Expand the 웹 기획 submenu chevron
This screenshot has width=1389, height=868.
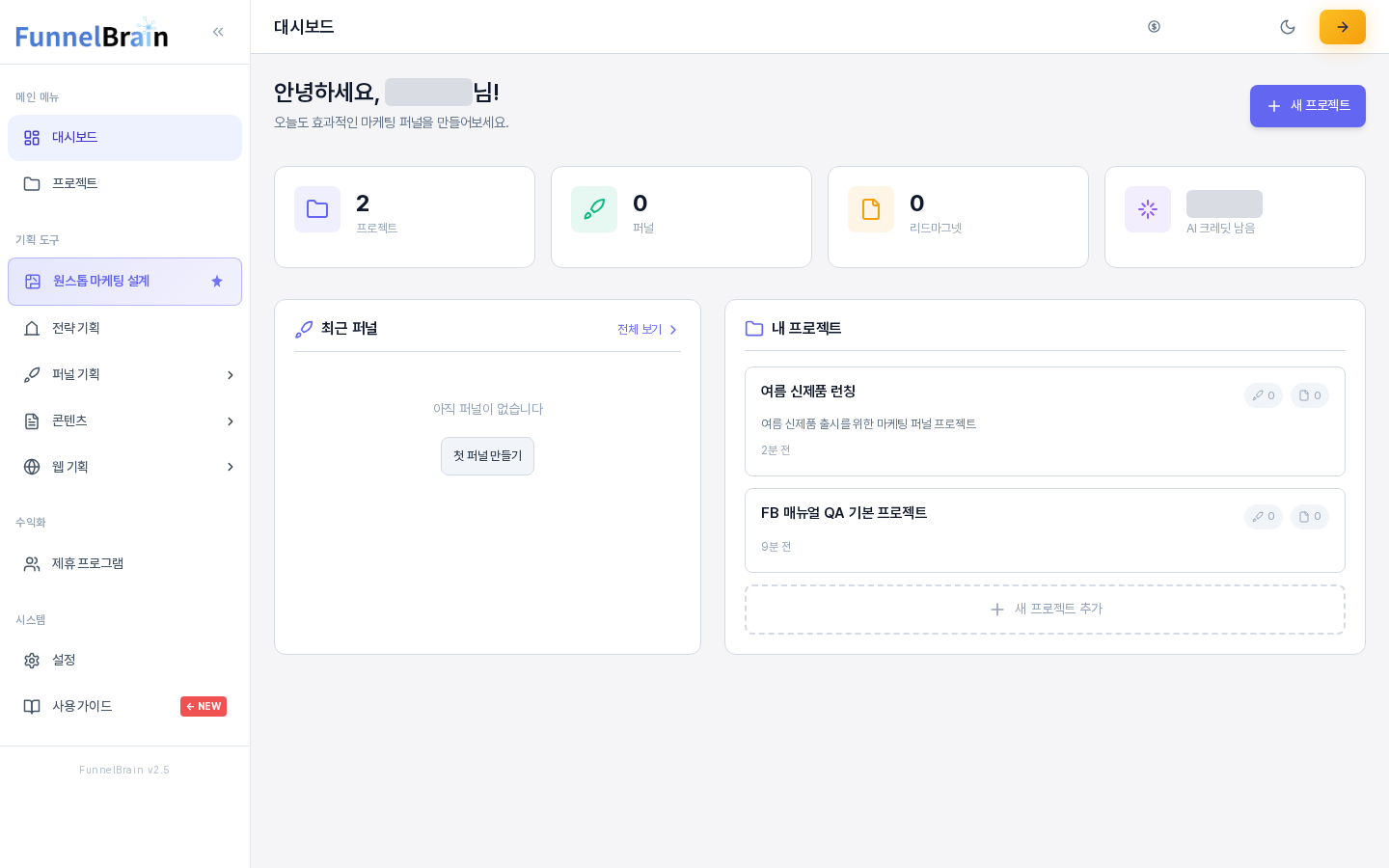point(231,467)
